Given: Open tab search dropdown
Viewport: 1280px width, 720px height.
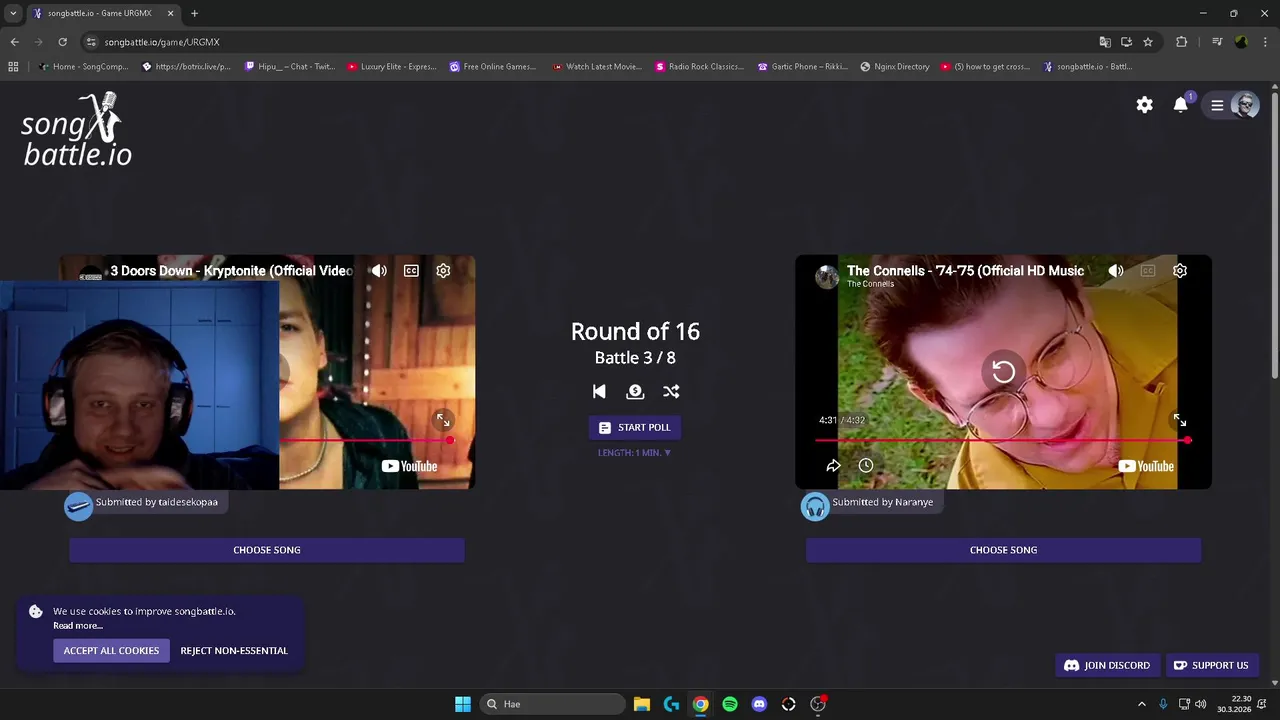Looking at the screenshot, I should pos(13,13).
